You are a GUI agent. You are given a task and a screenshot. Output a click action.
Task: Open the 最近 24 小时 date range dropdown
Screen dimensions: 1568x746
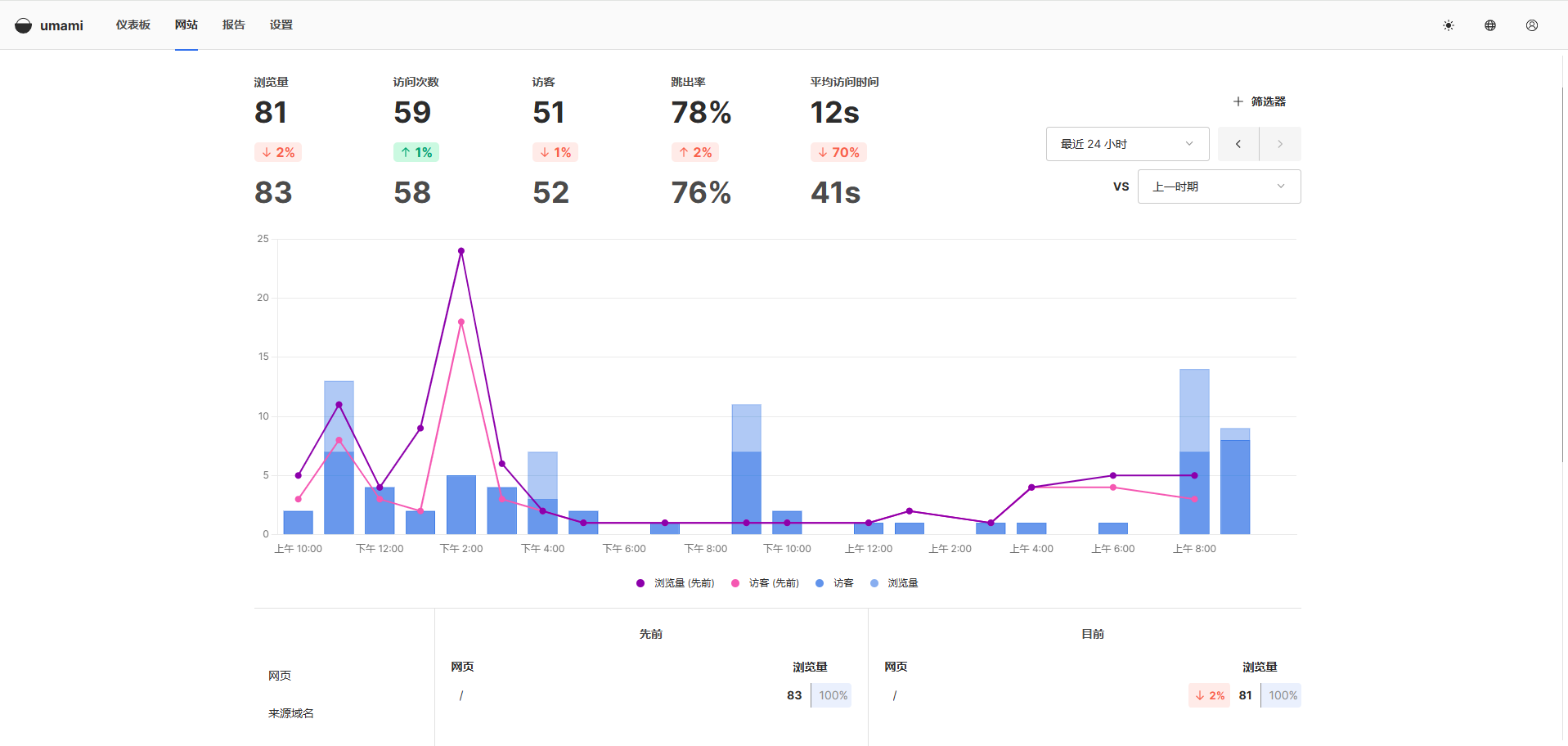pos(1126,144)
